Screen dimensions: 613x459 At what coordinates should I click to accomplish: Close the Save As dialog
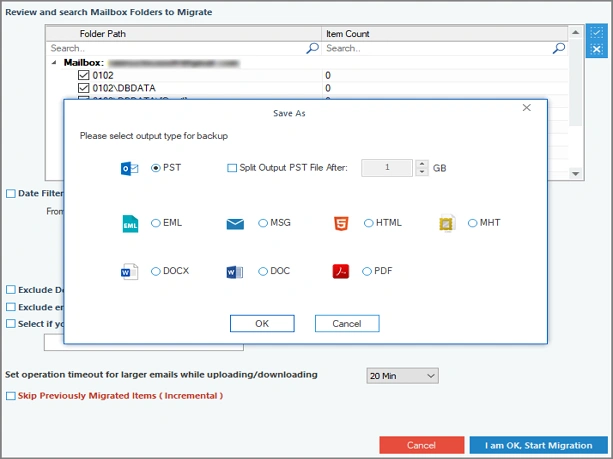526,107
